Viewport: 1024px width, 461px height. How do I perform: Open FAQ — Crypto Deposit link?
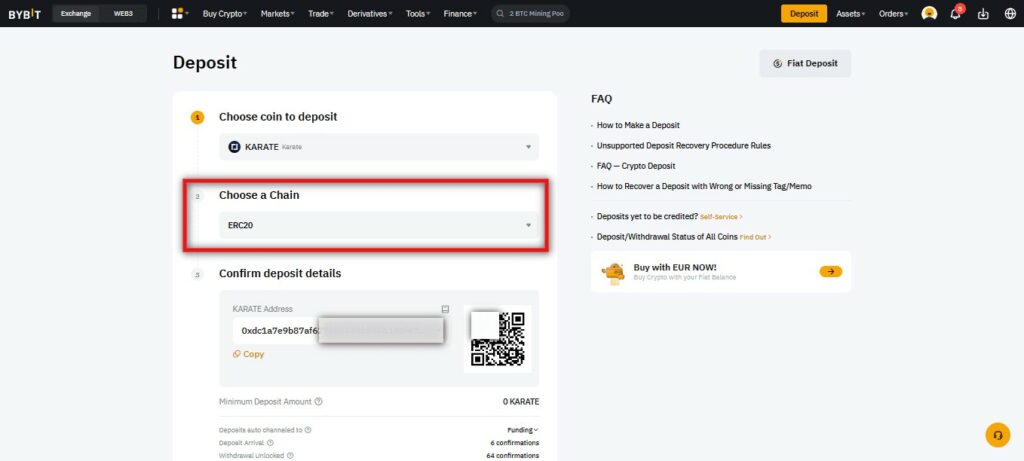[636, 166]
